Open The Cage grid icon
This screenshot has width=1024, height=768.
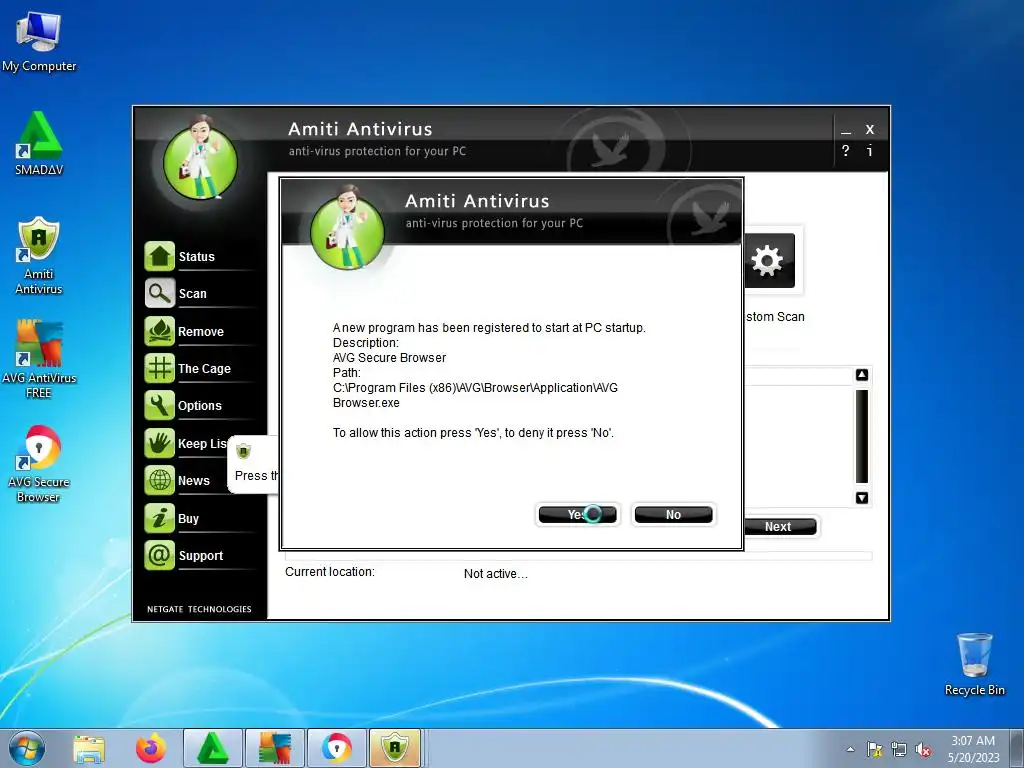tap(159, 368)
